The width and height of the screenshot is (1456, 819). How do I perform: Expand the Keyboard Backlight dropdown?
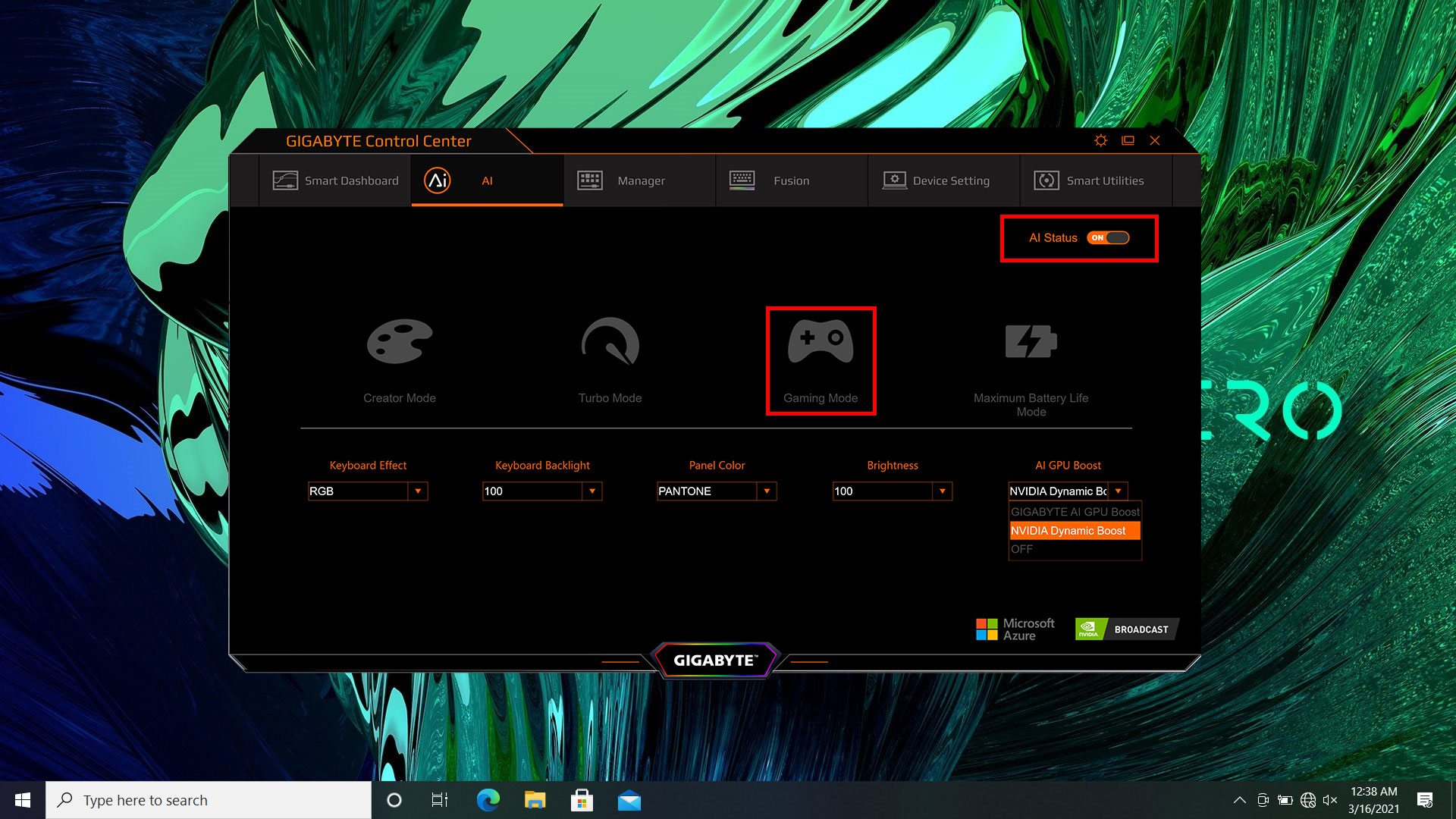click(x=592, y=491)
